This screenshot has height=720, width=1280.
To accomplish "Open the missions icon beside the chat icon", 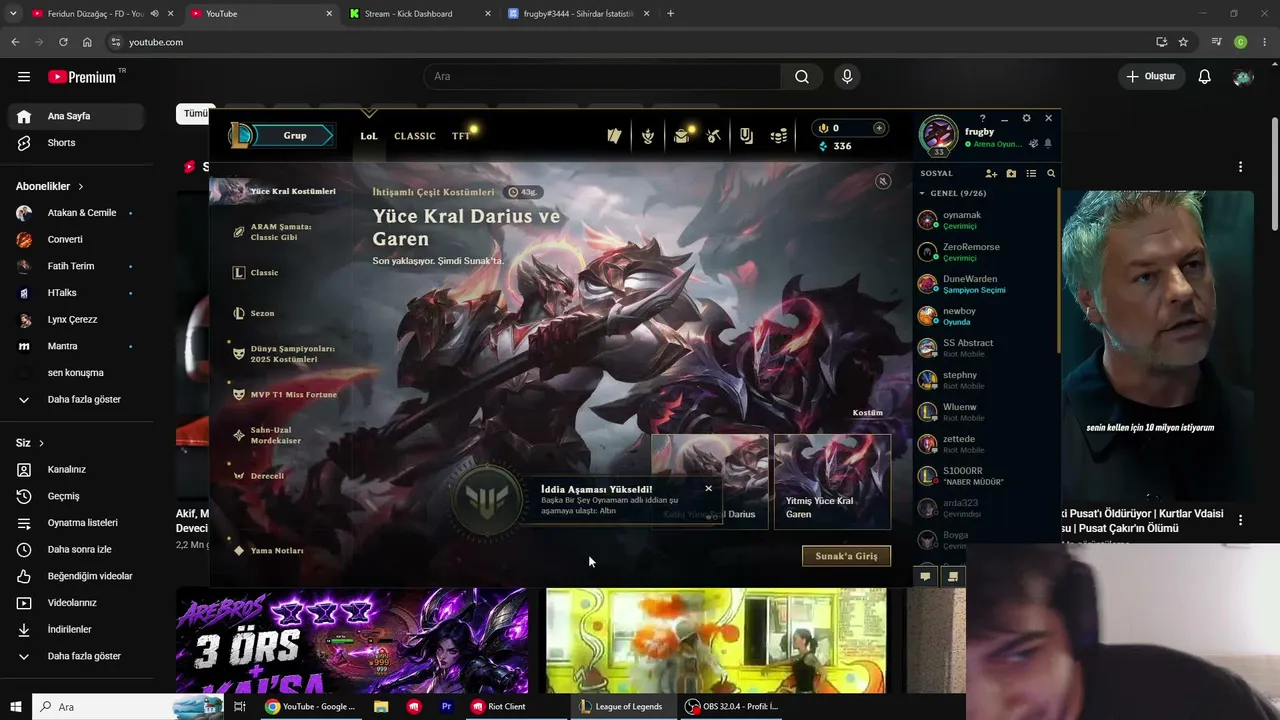I will tap(953, 576).
